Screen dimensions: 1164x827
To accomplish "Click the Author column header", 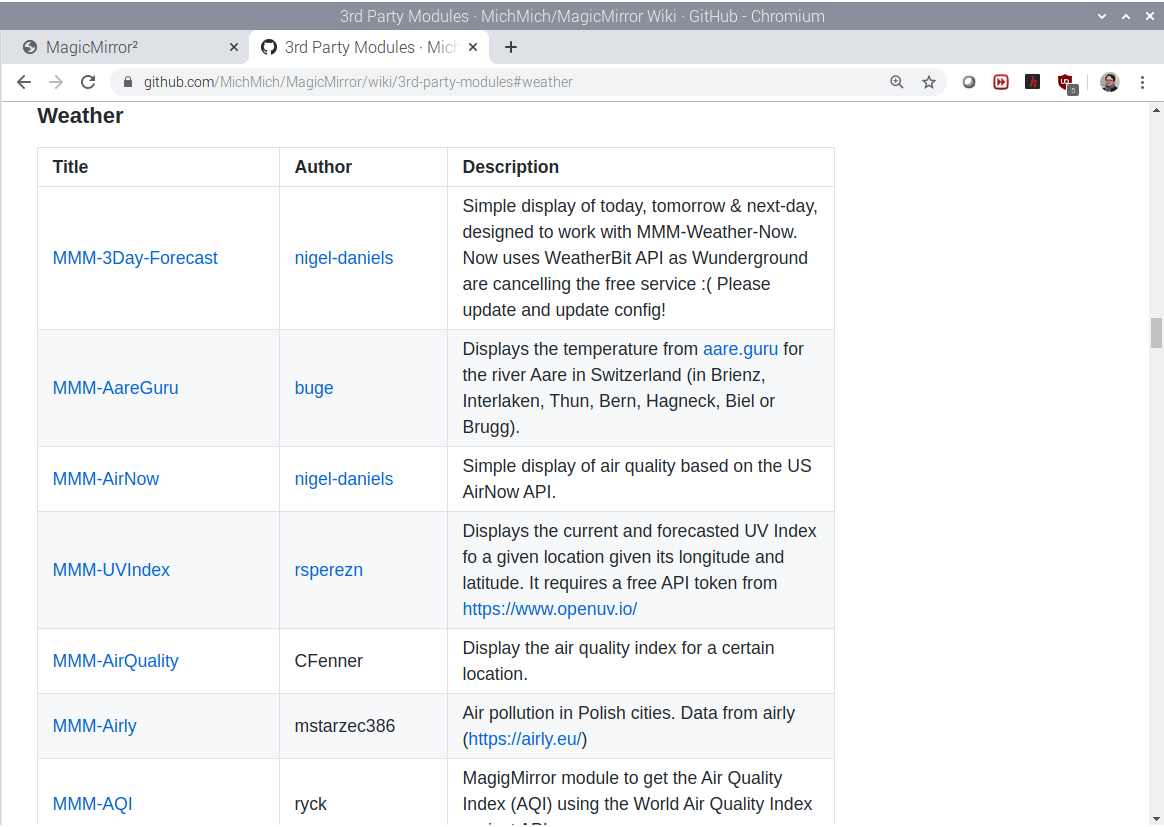I will (323, 167).
